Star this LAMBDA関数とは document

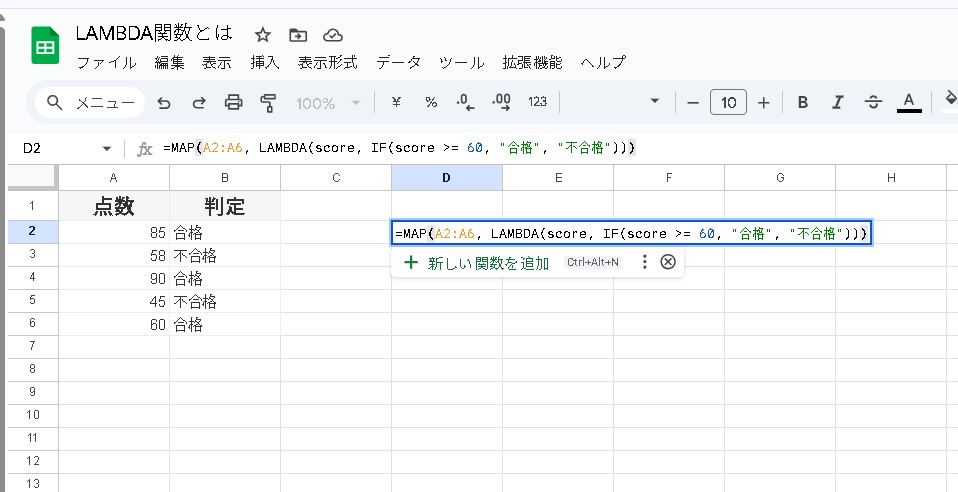[262, 35]
